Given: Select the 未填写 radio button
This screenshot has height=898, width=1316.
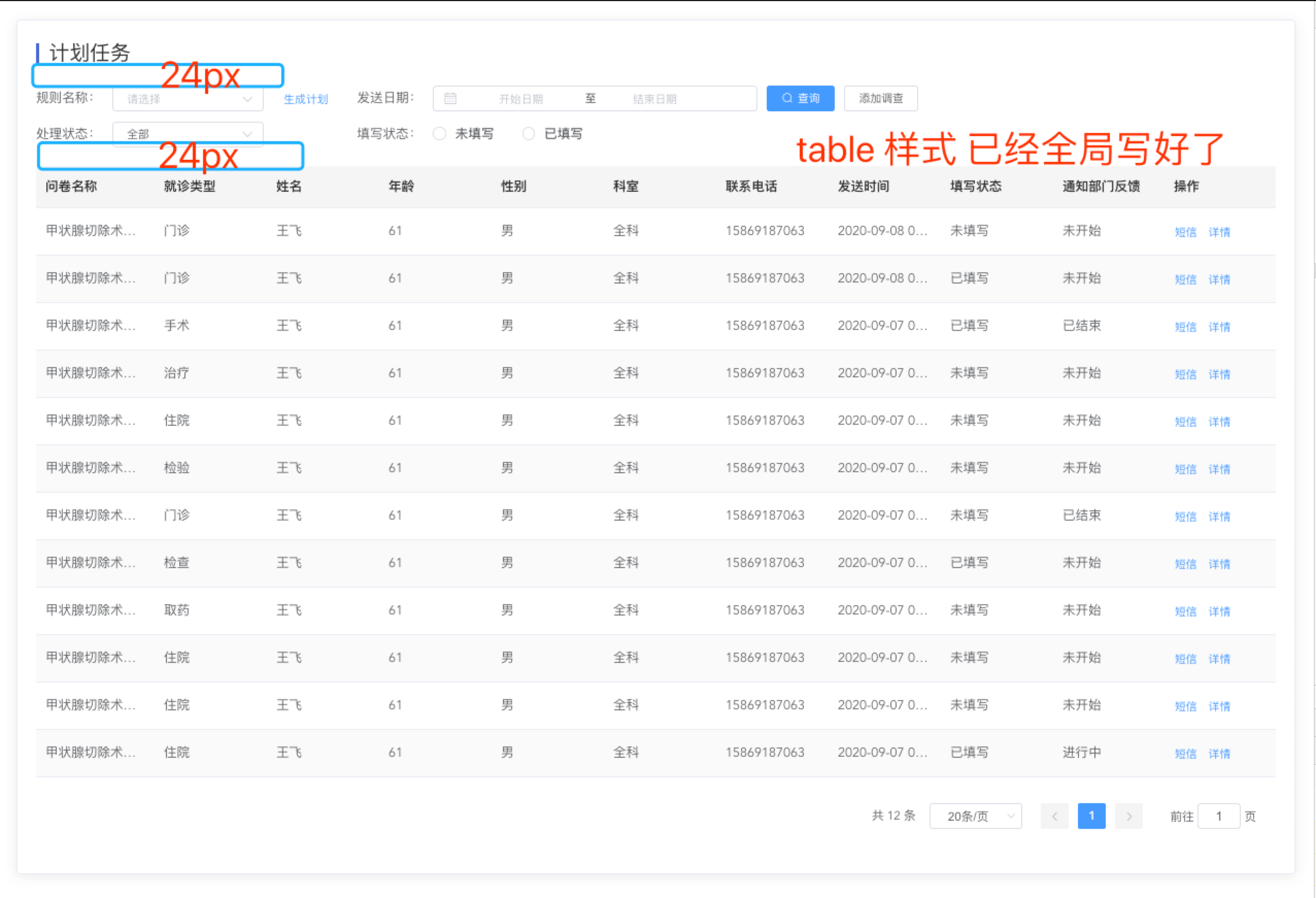Looking at the screenshot, I should (440, 134).
